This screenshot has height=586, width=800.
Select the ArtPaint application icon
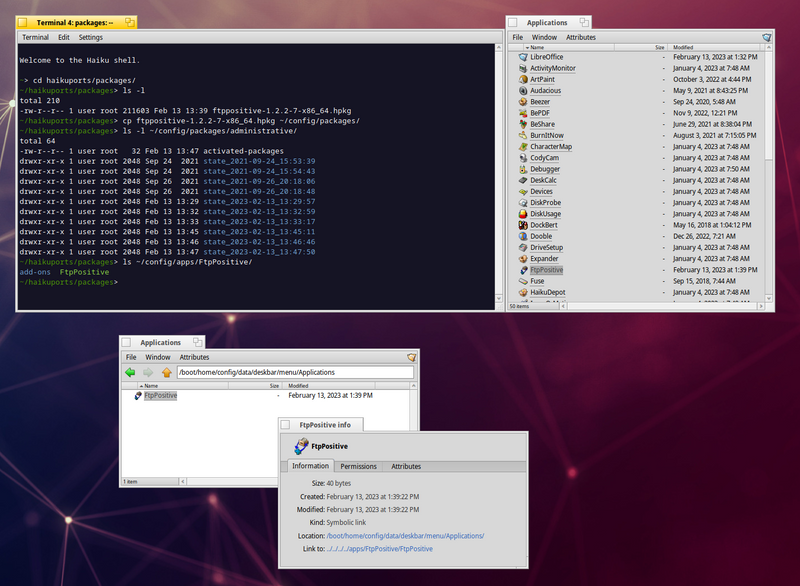523,79
